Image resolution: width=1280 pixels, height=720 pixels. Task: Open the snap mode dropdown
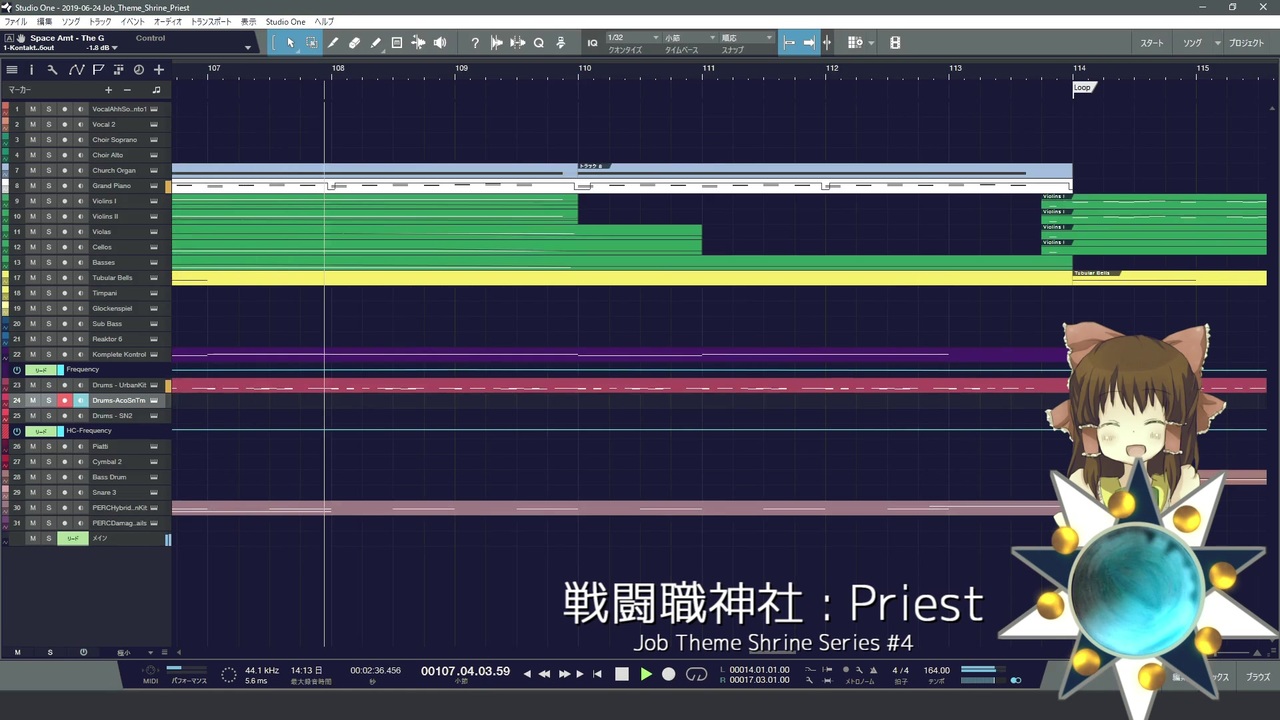[x=746, y=38]
